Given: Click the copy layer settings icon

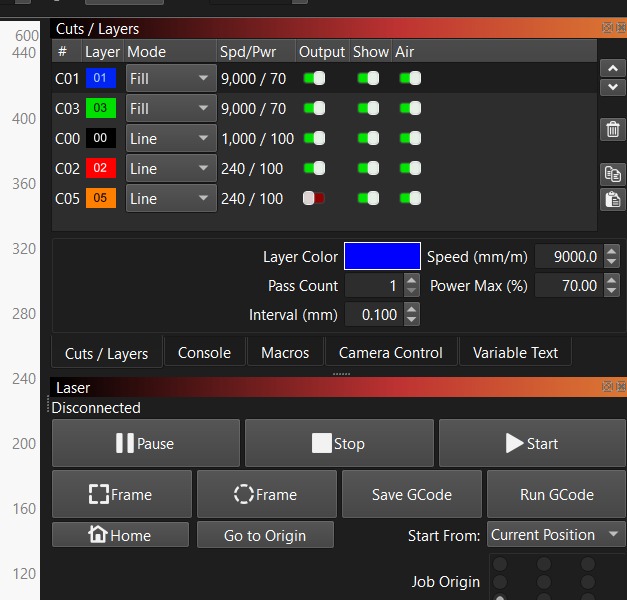Looking at the screenshot, I should coord(612,174).
